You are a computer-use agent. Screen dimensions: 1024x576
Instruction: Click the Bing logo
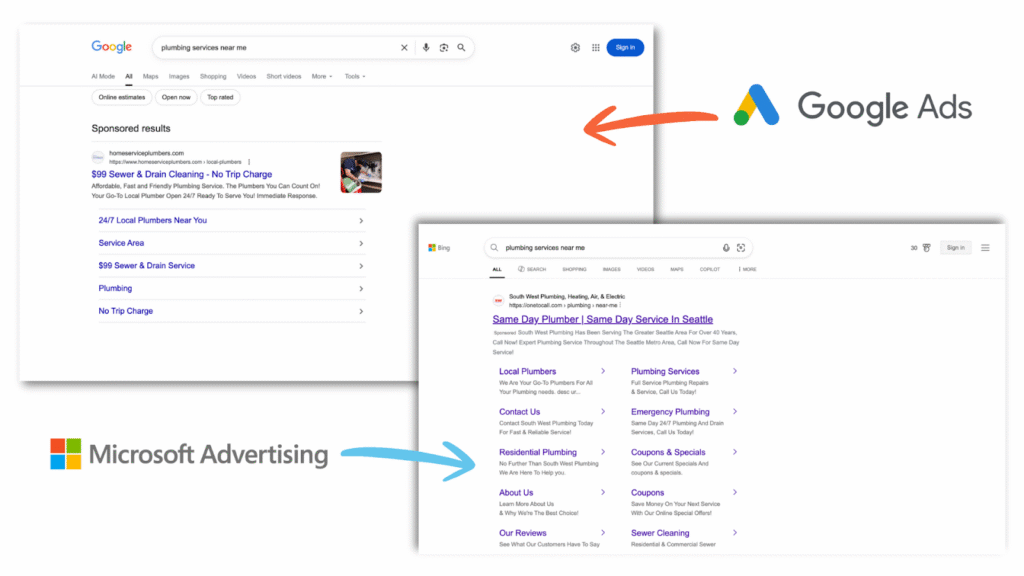coord(440,248)
